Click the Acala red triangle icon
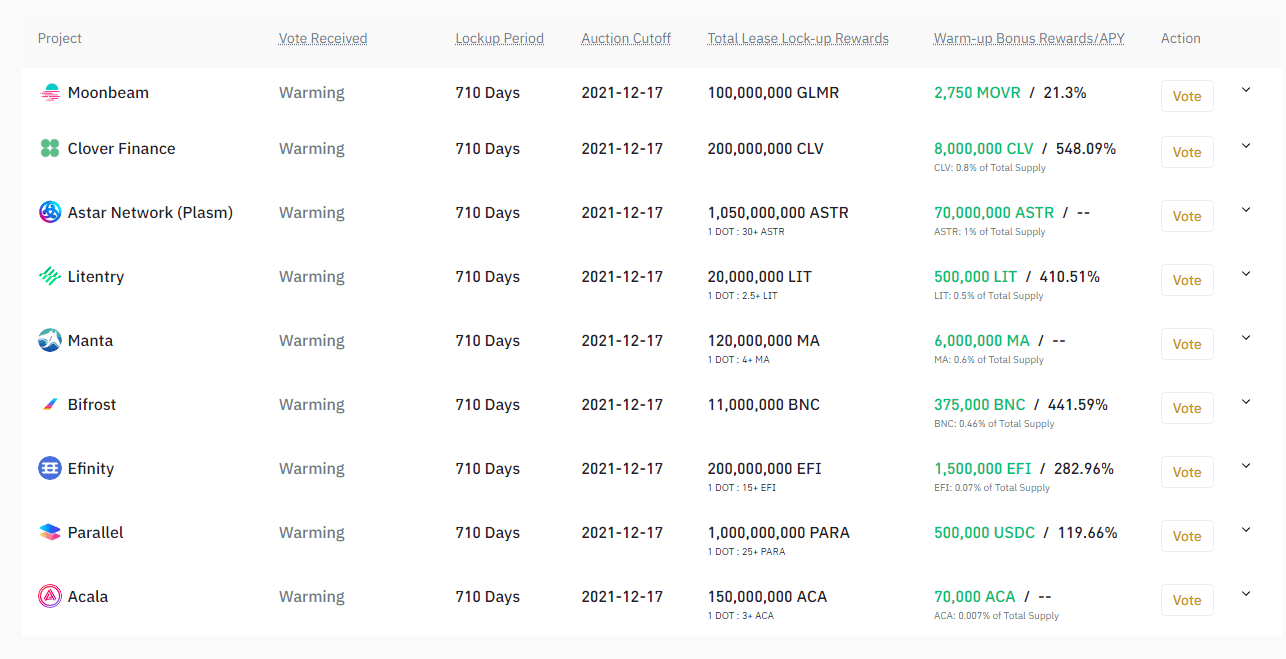Image resolution: width=1286 pixels, height=659 pixels. (x=50, y=597)
